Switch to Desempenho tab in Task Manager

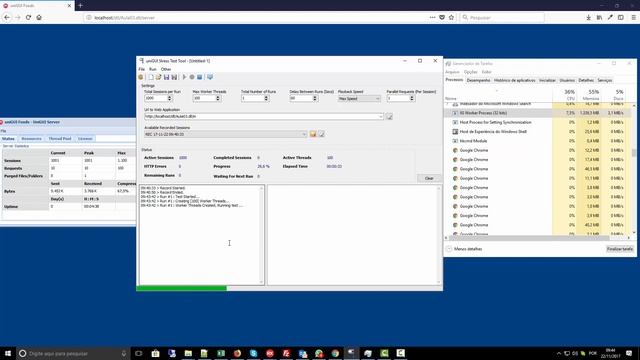coord(478,80)
